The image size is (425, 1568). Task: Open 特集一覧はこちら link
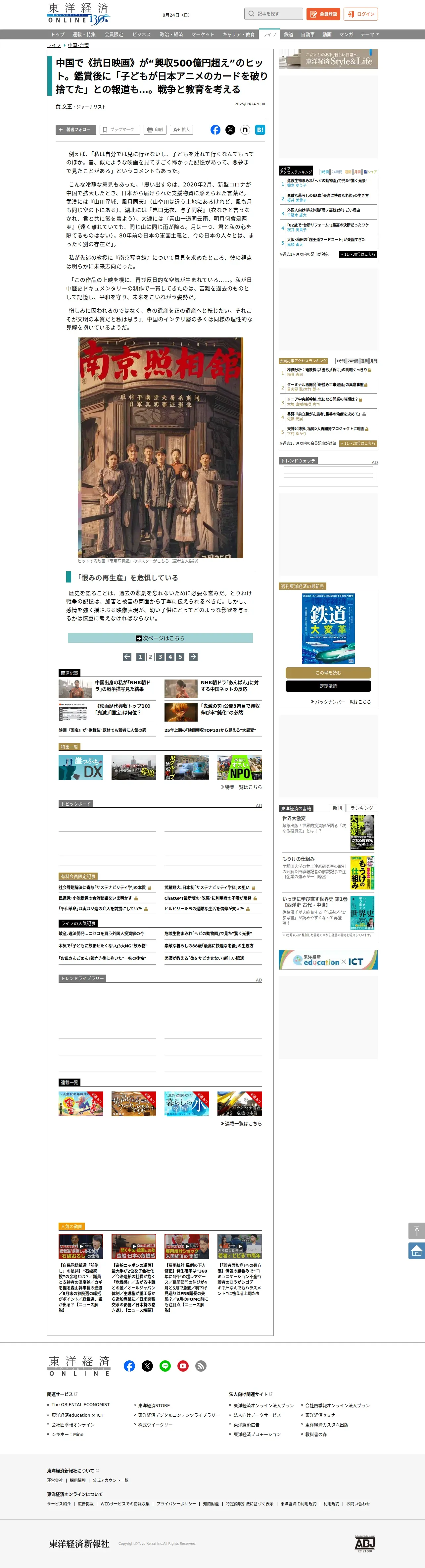pyautogui.click(x=241, y=787)
